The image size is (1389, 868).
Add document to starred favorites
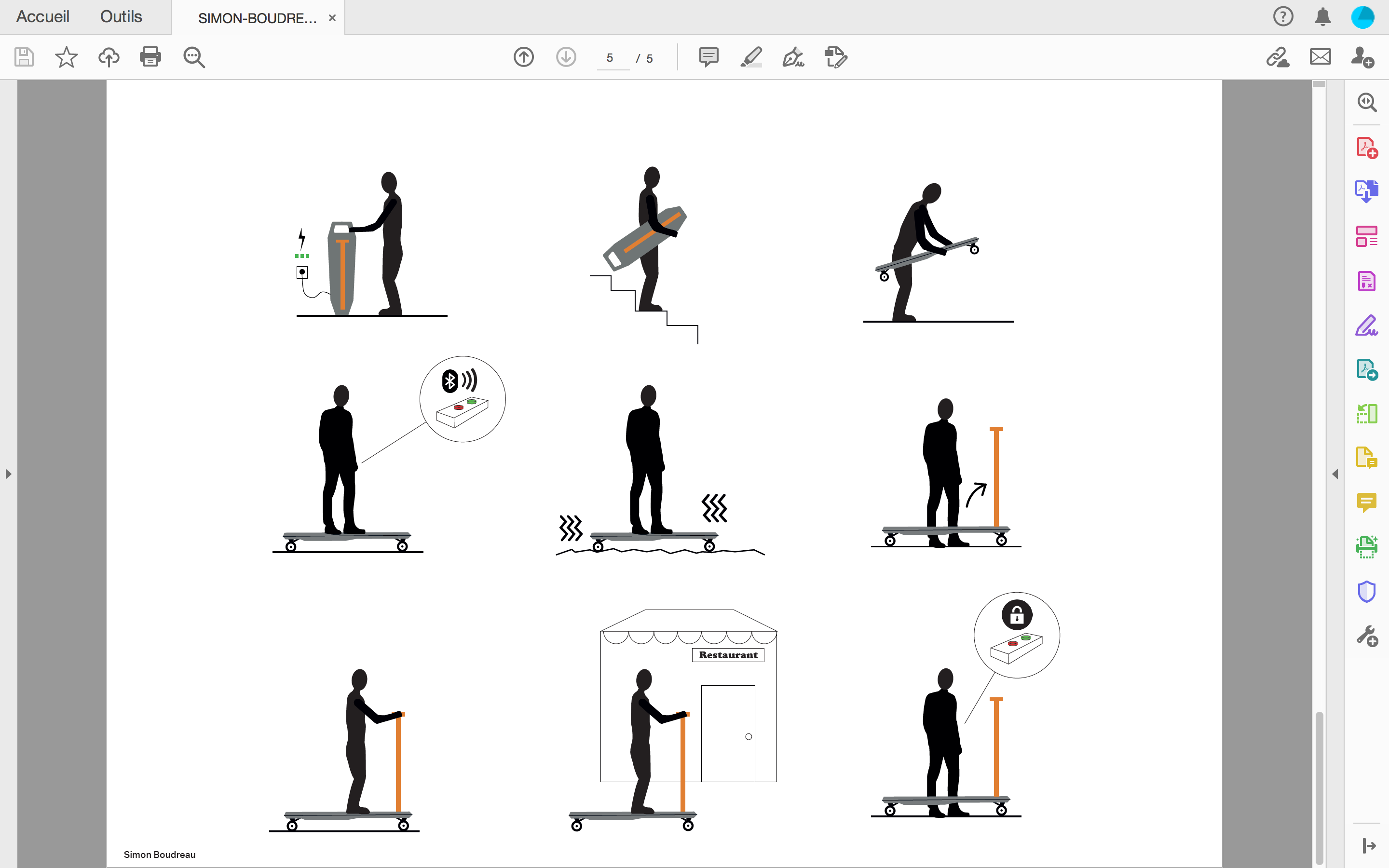[66, 57]
